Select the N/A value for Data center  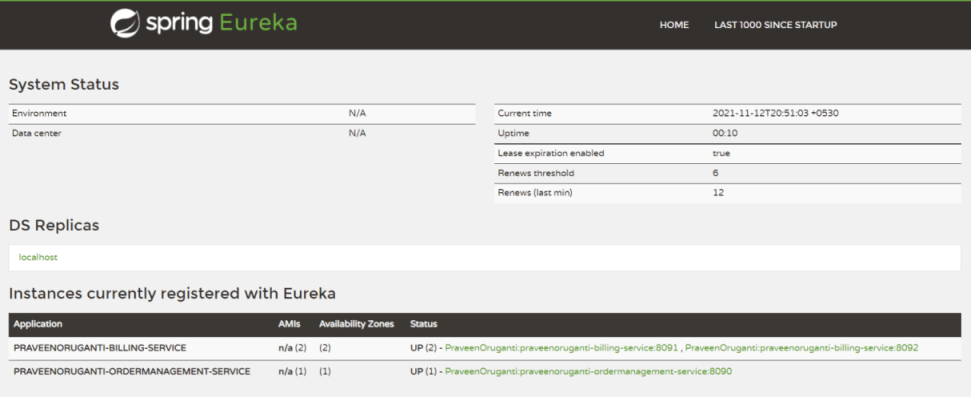(x=357, y=133)
